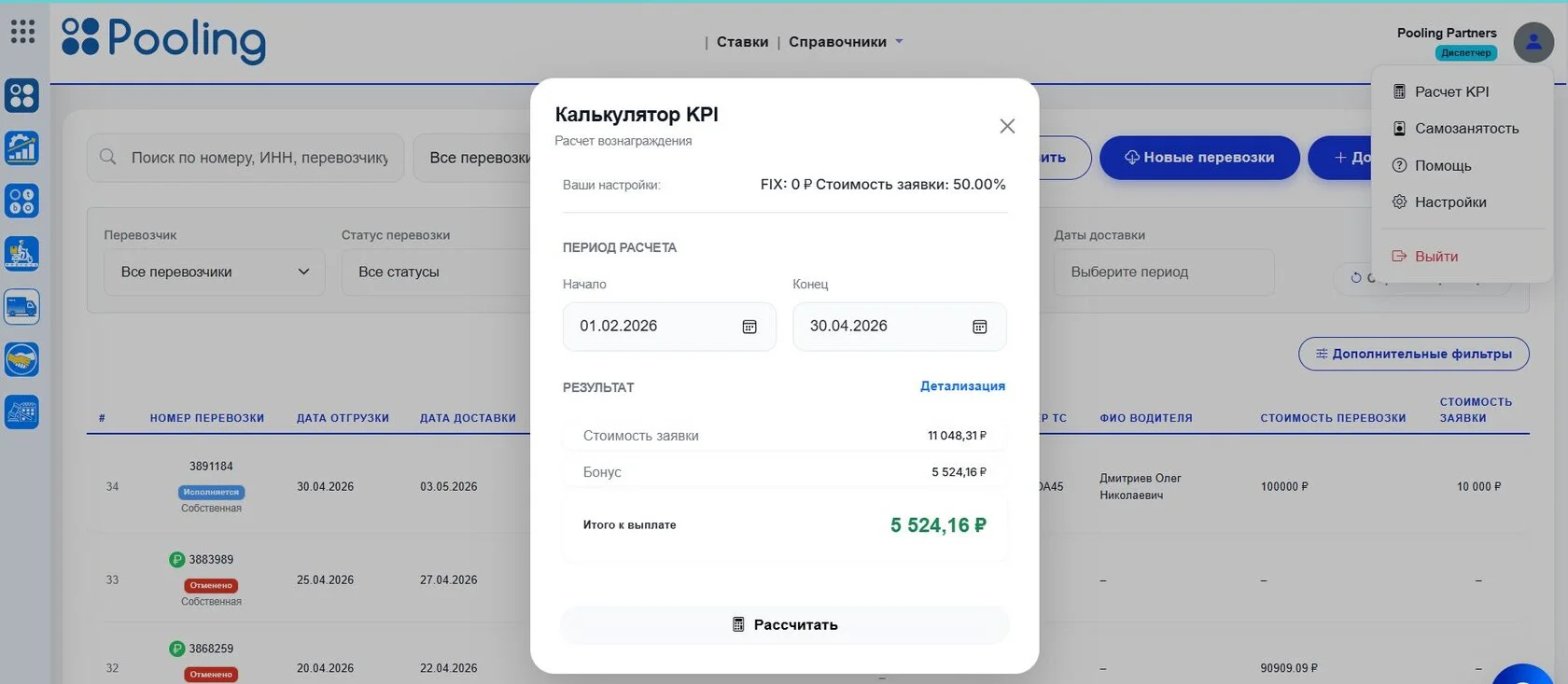Sort by Дата доставки column header
The height and width of the screenshot is (684, 1568).
tap(468, 418)
